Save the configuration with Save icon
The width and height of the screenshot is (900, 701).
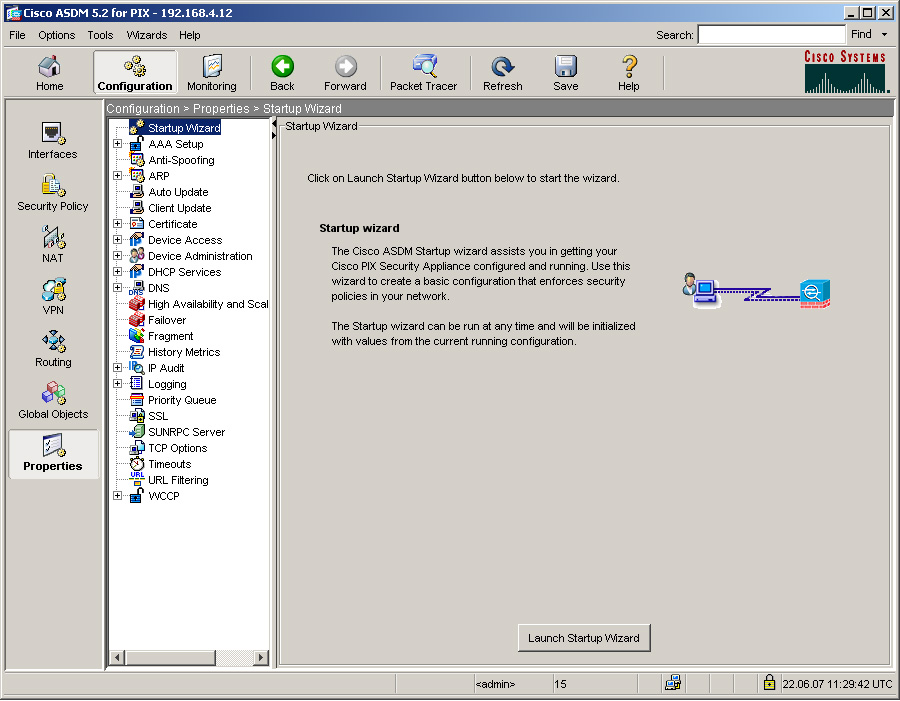click(x=565, y=73)
